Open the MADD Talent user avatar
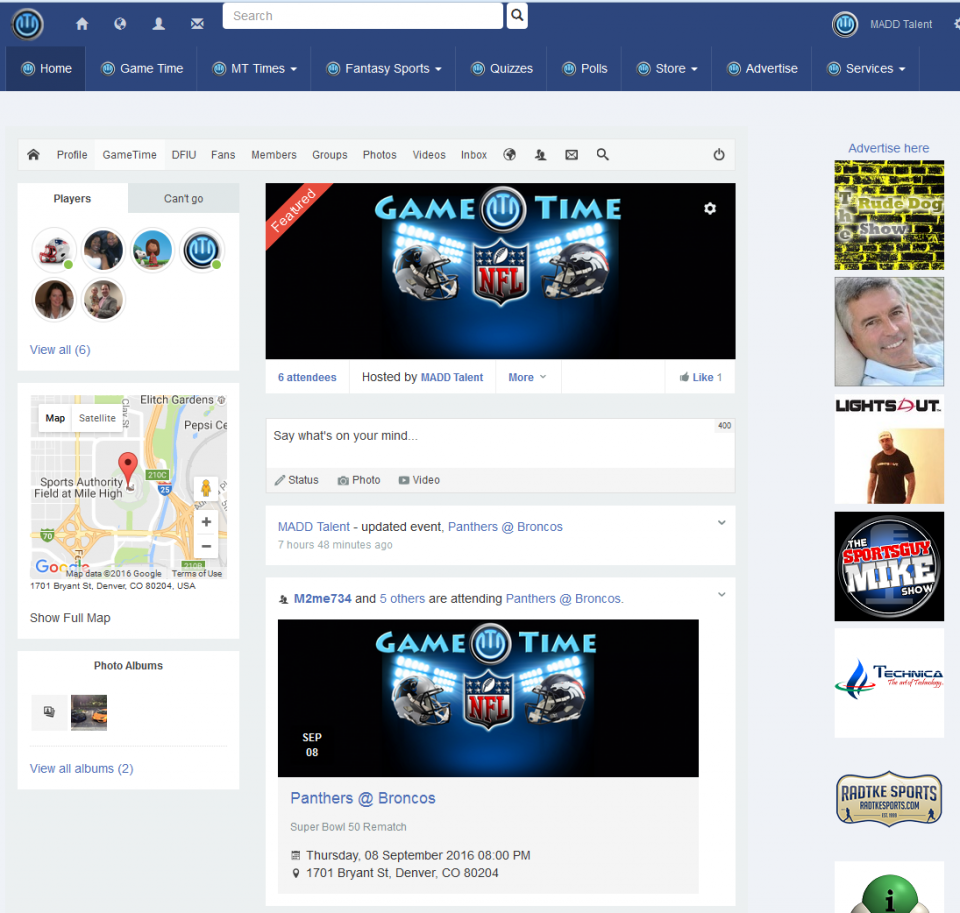960x913 pixels. coord(845,24)
